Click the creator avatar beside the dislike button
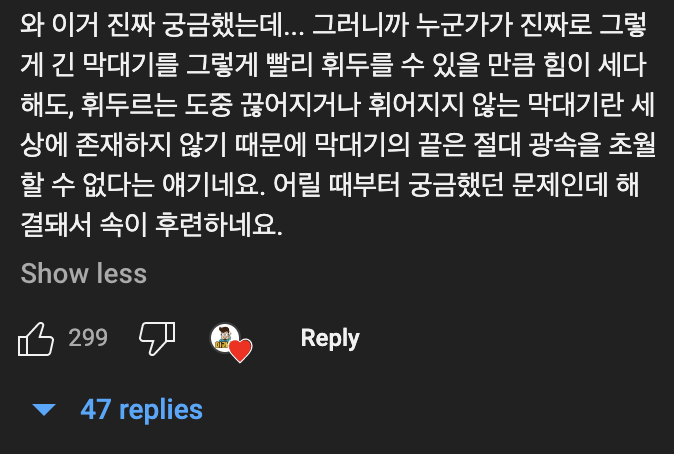 coord(224,338)
